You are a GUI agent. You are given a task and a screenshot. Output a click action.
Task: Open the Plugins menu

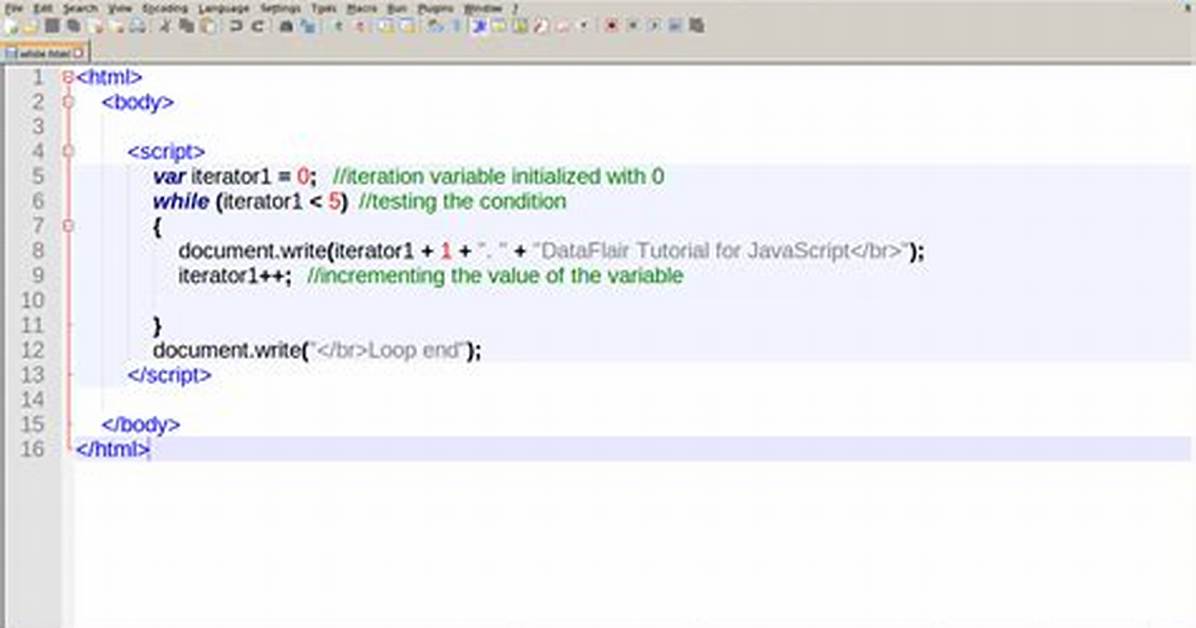point(436,8)
